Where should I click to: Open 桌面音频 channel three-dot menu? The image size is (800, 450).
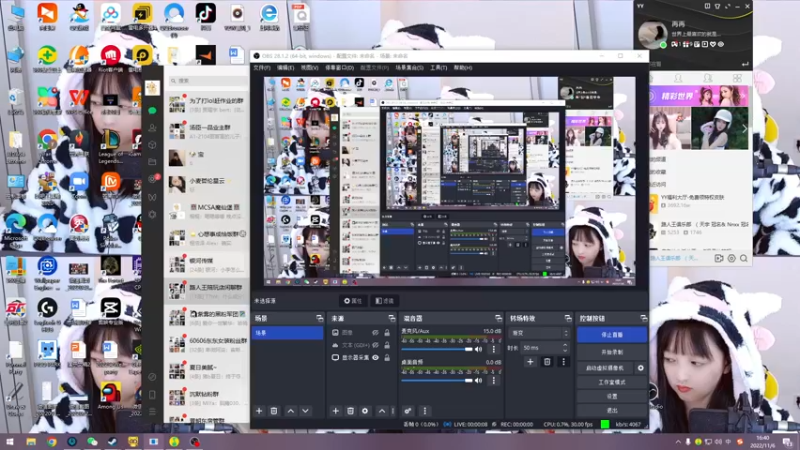coord(493,381)
